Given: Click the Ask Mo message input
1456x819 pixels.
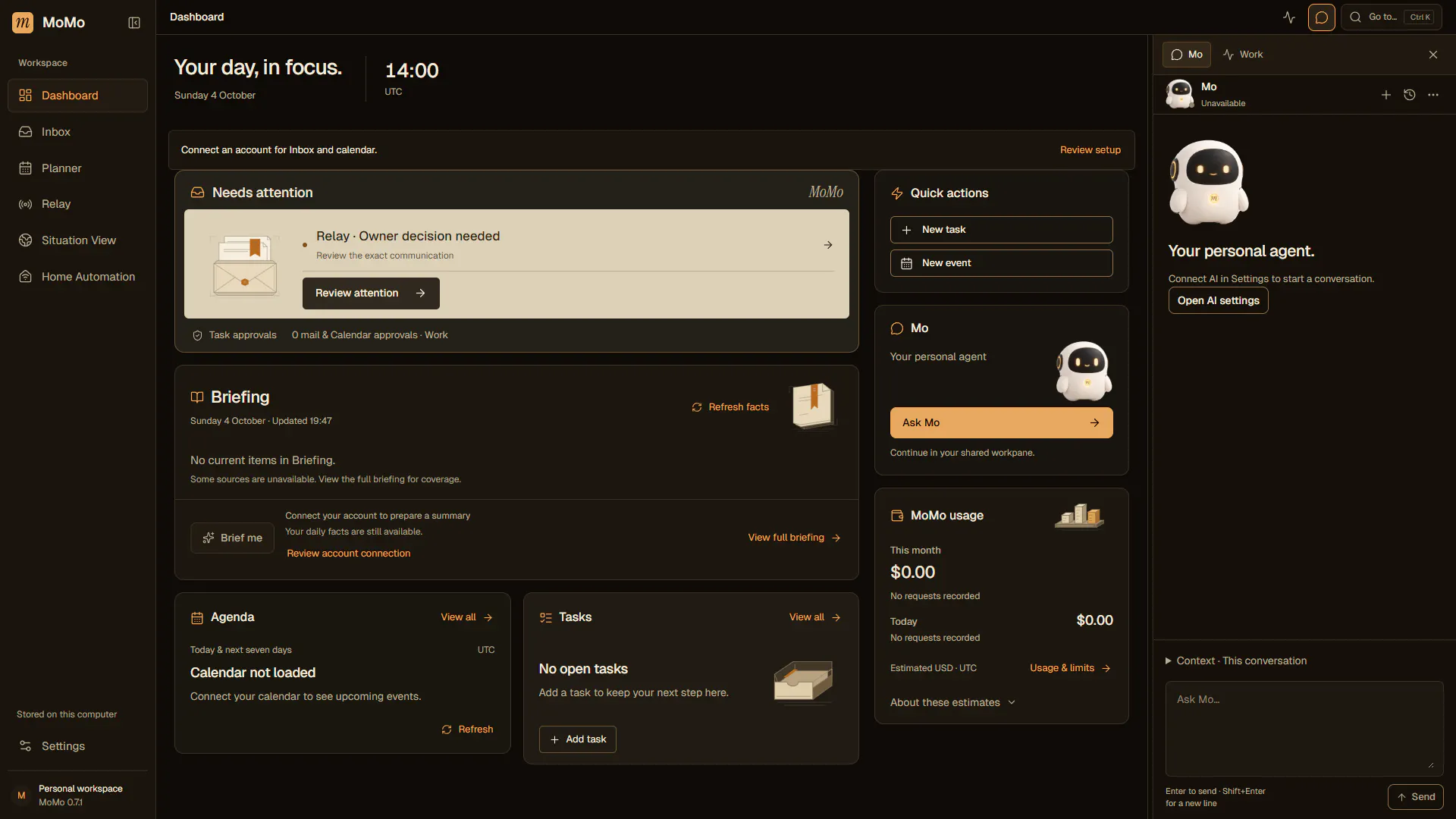Looking at the screenshot, I should tap(1304, 728).
